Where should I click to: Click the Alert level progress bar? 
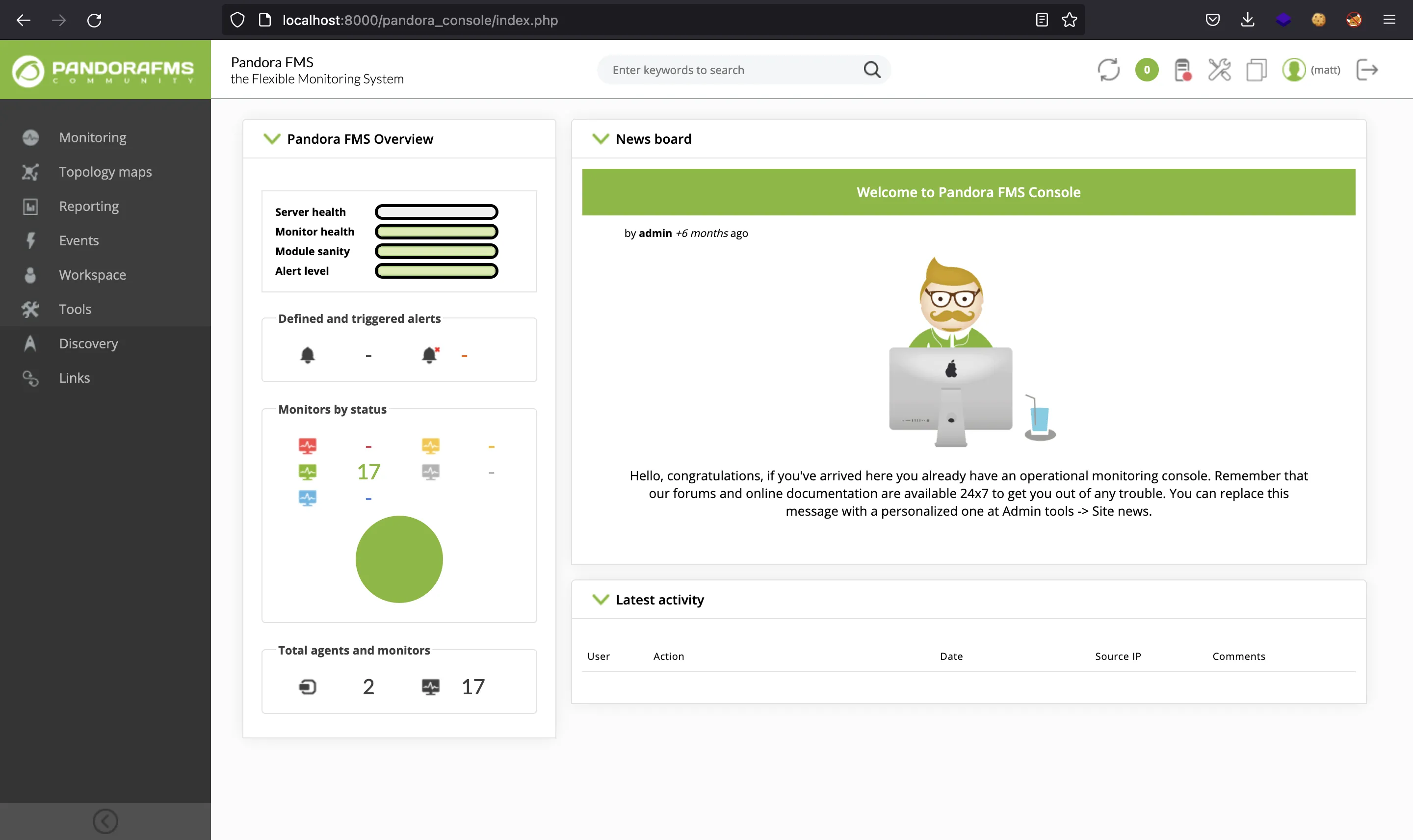coord(436,271)
